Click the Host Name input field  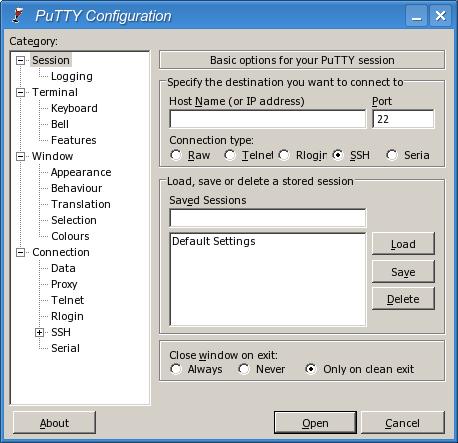tap(268, 119)
